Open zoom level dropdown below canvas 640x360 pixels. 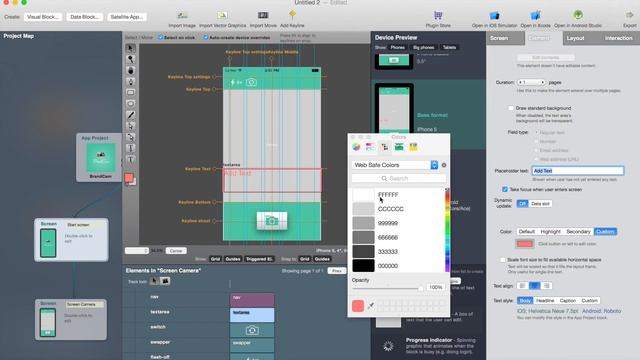tap(137, 251)
